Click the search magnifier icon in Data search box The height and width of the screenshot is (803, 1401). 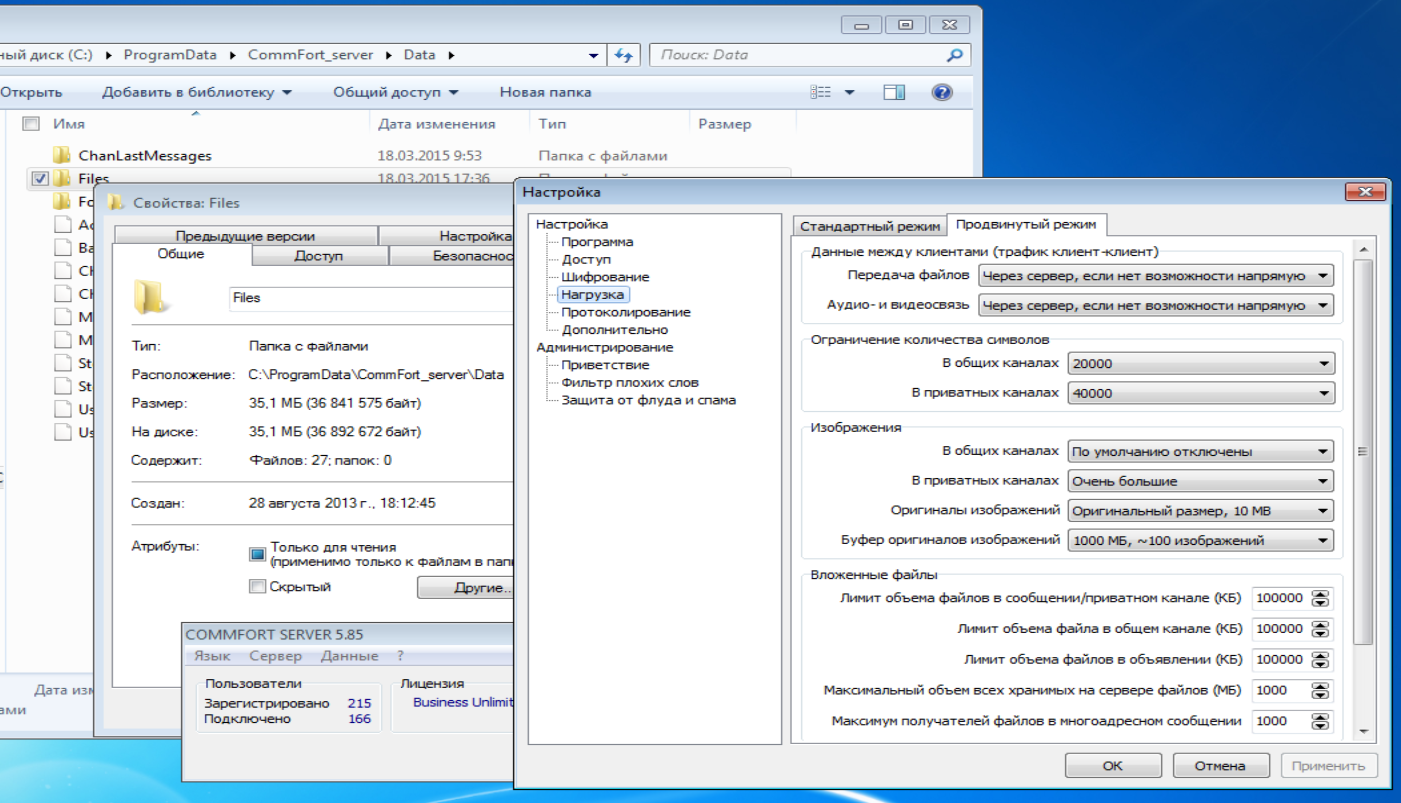tap(955, 55)
